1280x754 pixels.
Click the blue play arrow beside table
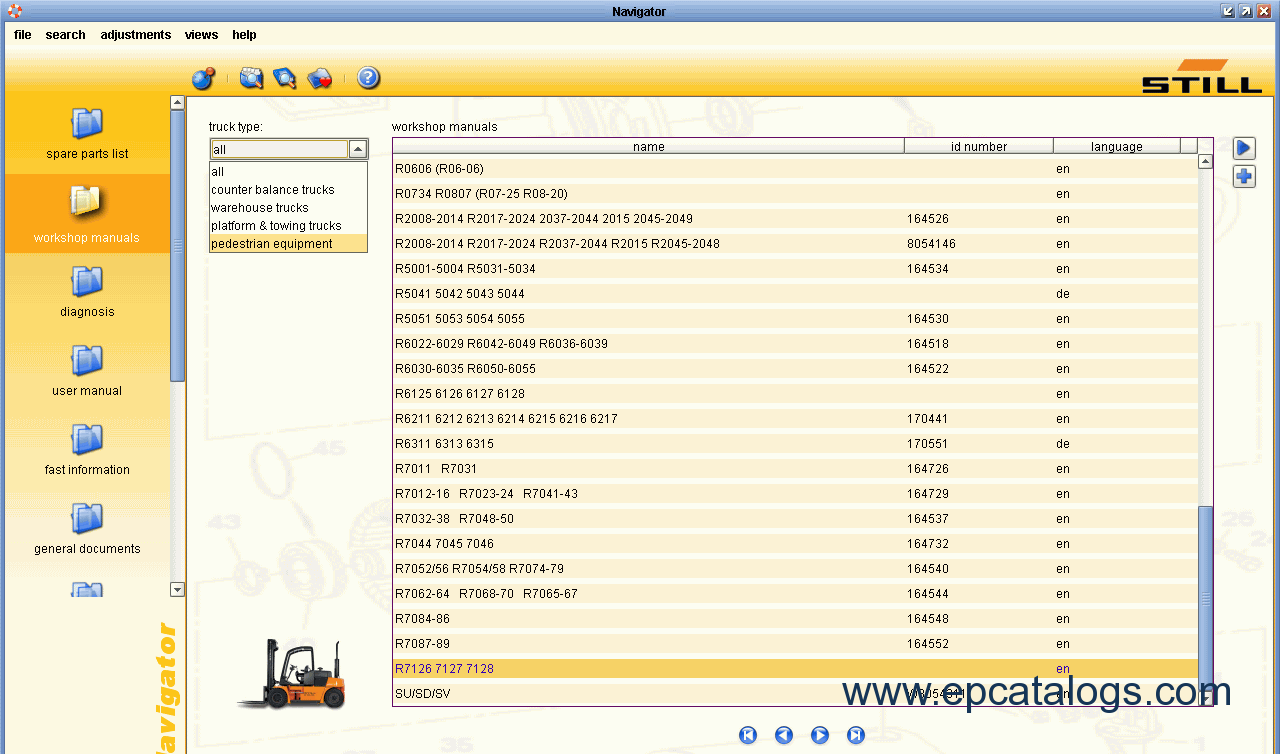tap(1244, 149)
